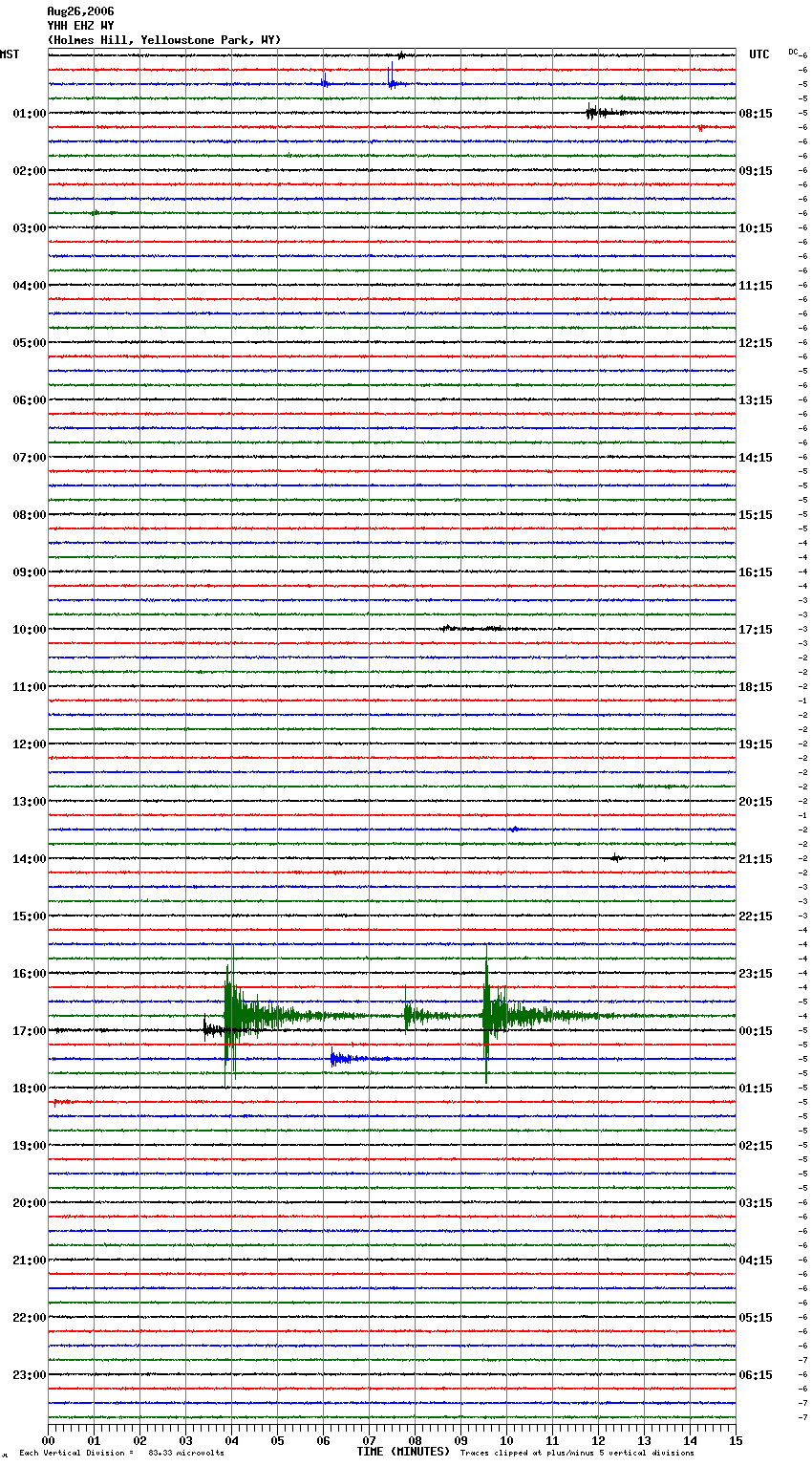
Task: Click the "08" minute tick label
Action: [x=415, y=1440]
